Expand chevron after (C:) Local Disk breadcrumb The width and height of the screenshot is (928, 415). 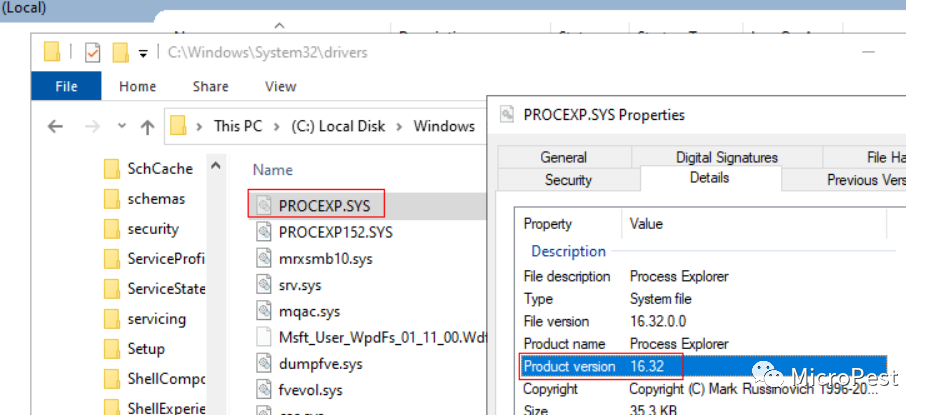tap(399, 126)
